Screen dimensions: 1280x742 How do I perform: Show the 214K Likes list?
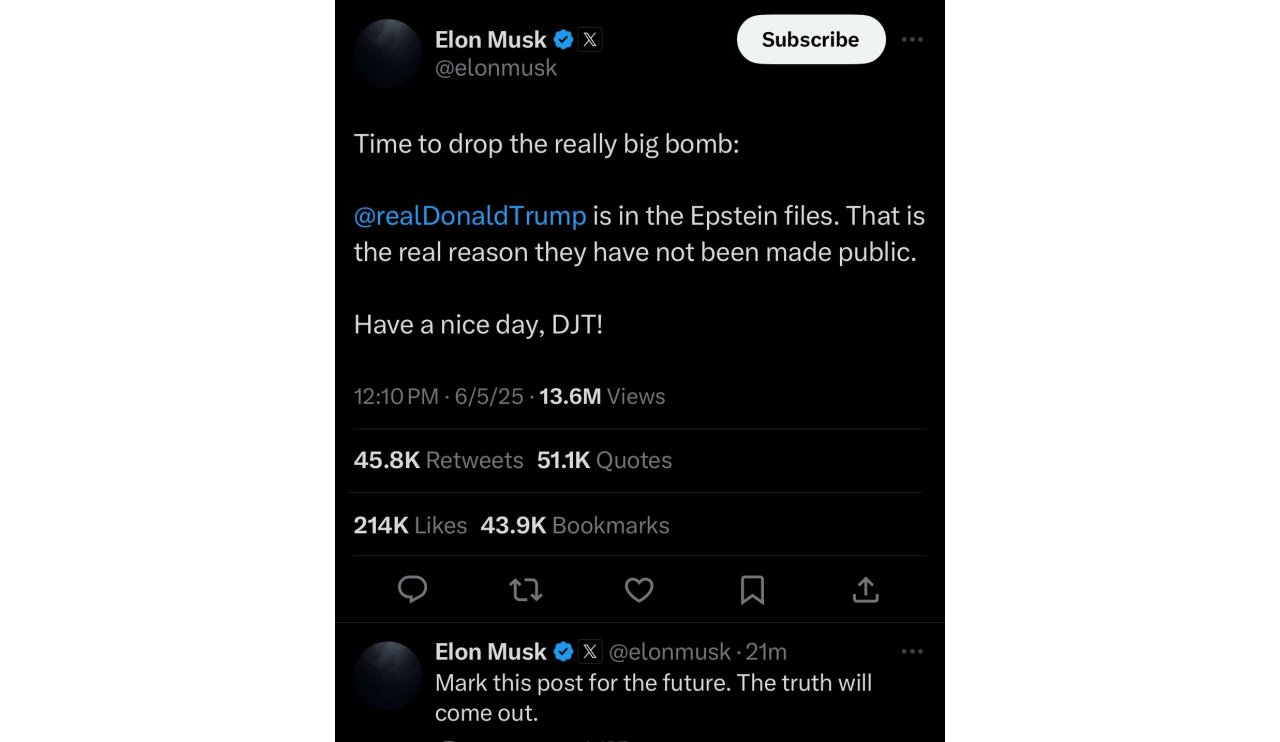click(x=410, y=525)
